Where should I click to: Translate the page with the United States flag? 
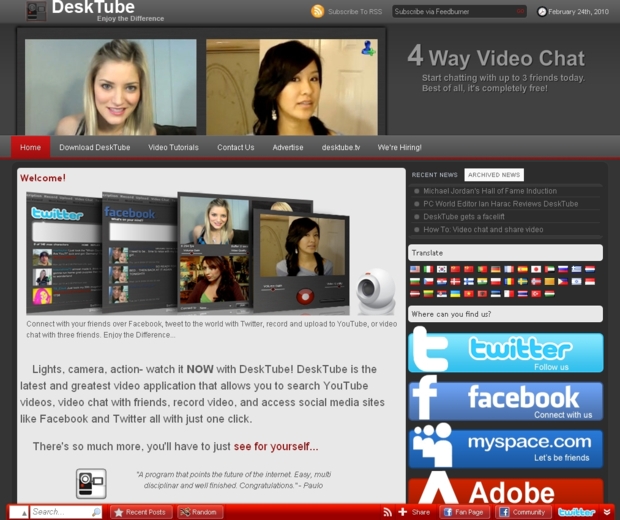click(415, 269)
